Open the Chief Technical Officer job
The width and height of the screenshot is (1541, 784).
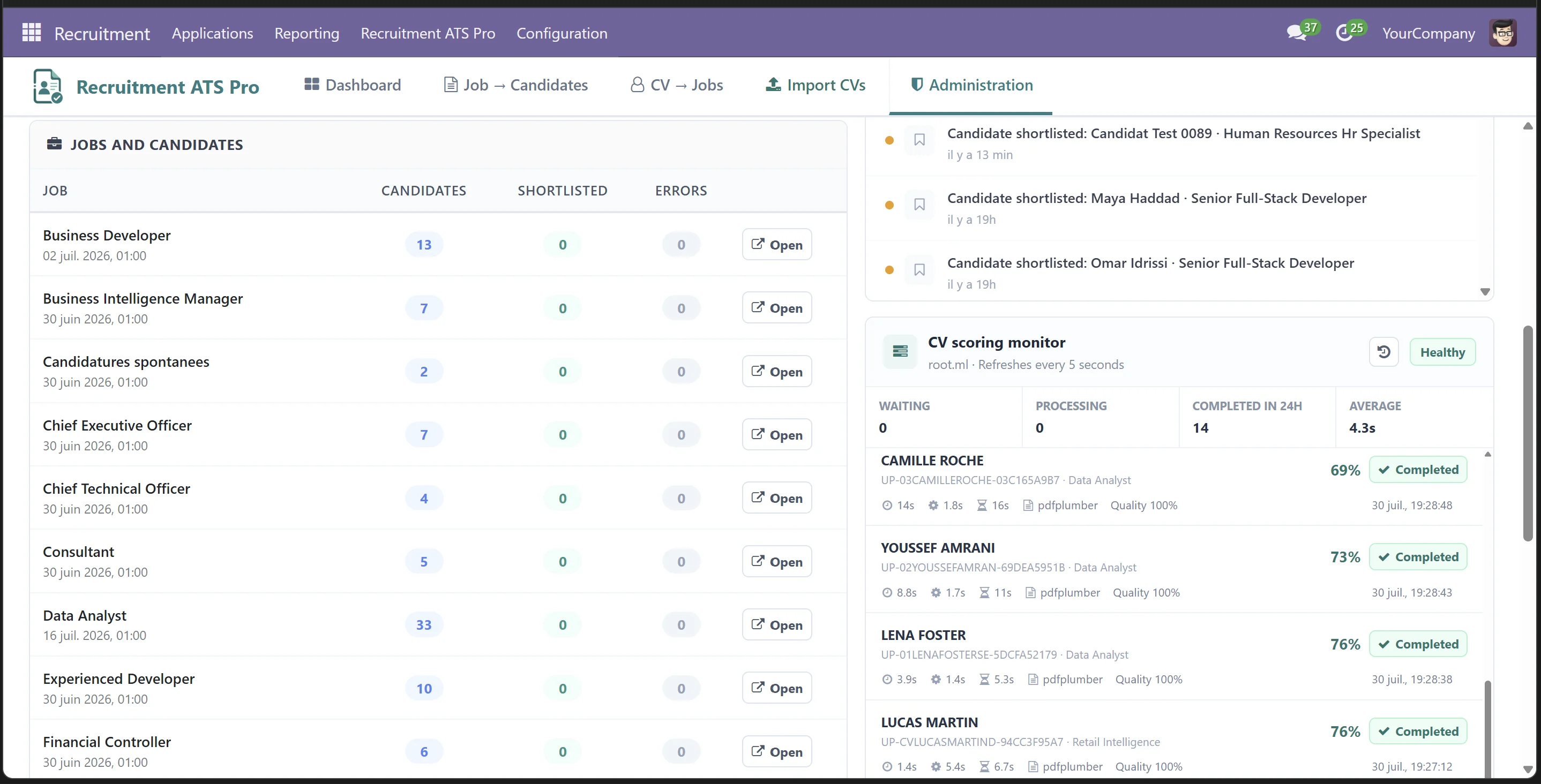776,498
